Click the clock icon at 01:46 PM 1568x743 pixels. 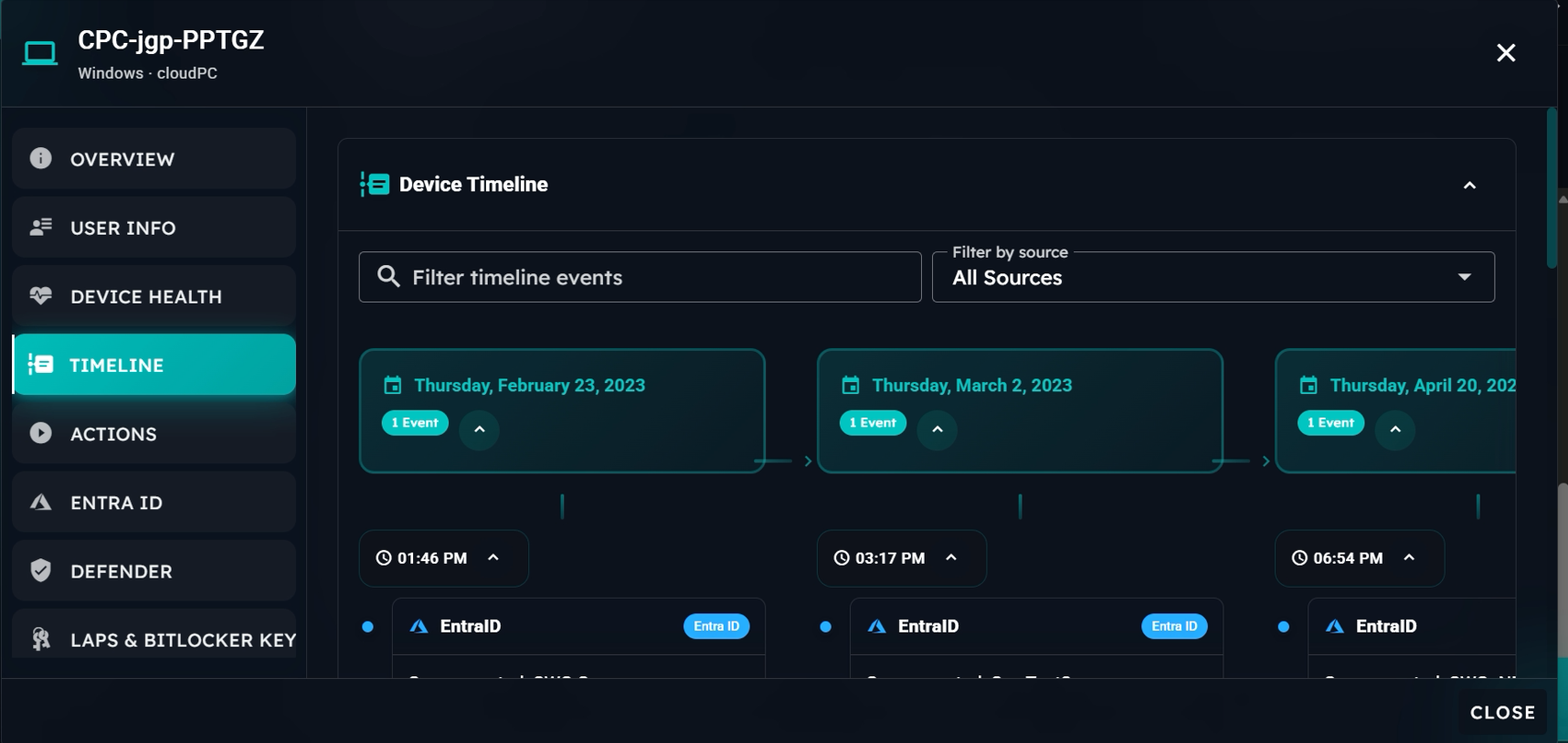coord(384,558)
